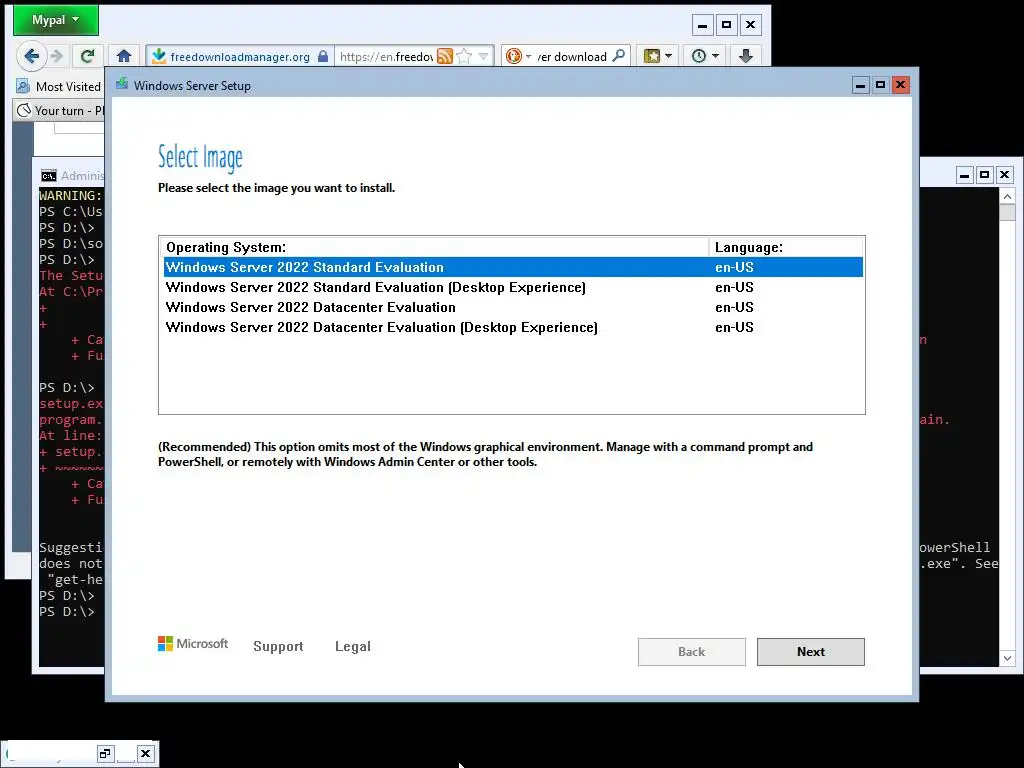Go back in Mypal browser
Image resolution: width=1024 pixels, height=768 pixels.
(x=31, y=56)
